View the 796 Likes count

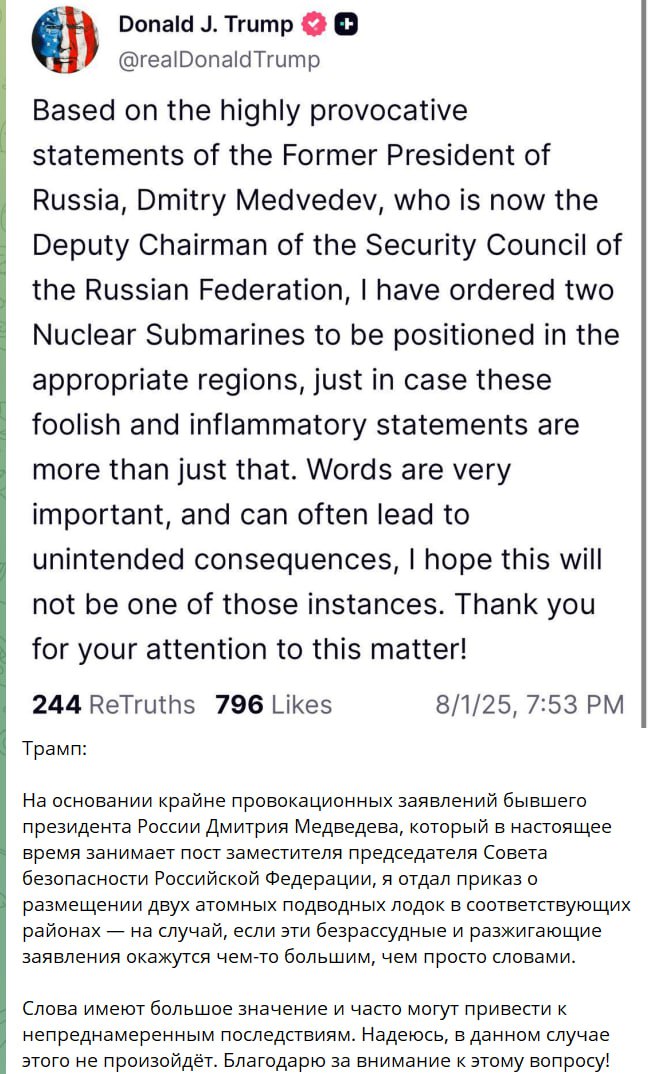[x=274, y=704]
